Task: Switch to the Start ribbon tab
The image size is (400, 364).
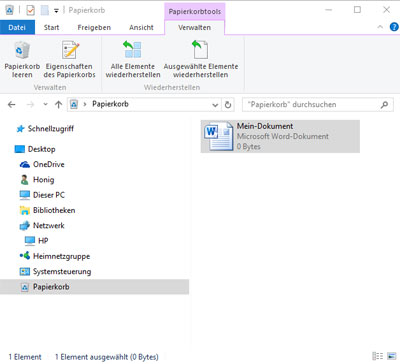Action: 51,28
